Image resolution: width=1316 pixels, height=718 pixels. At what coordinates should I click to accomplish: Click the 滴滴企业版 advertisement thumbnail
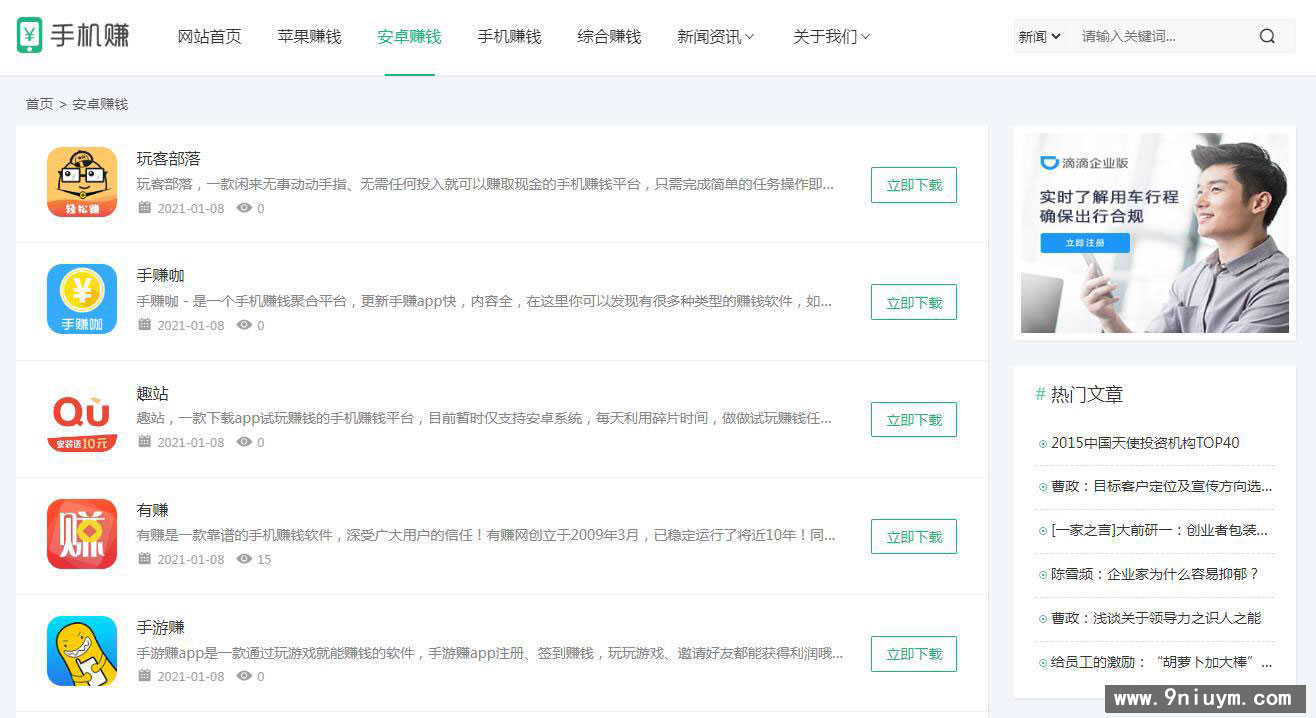(x=1154, y=232)
